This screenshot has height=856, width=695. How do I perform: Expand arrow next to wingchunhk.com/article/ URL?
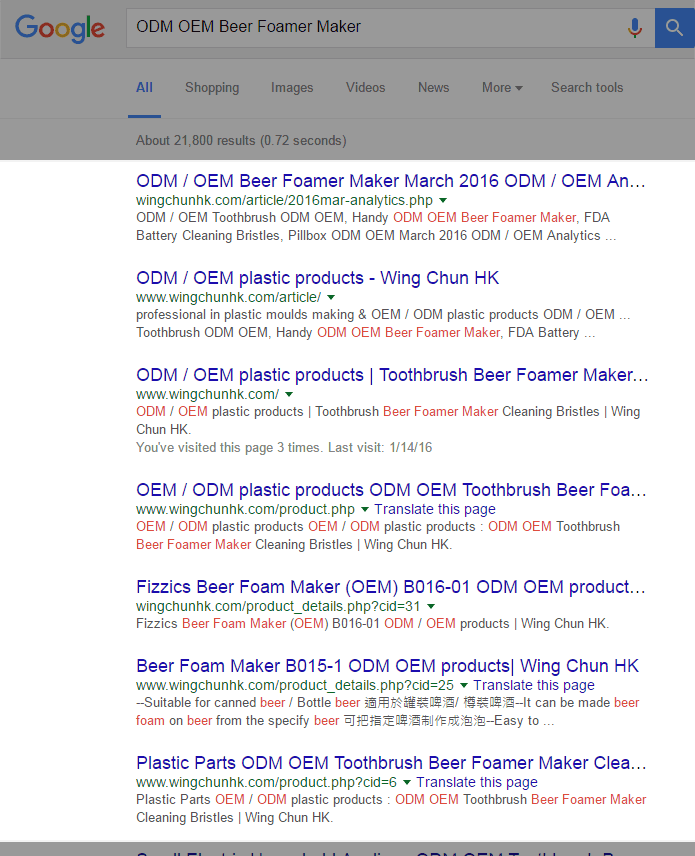(331, 298)
